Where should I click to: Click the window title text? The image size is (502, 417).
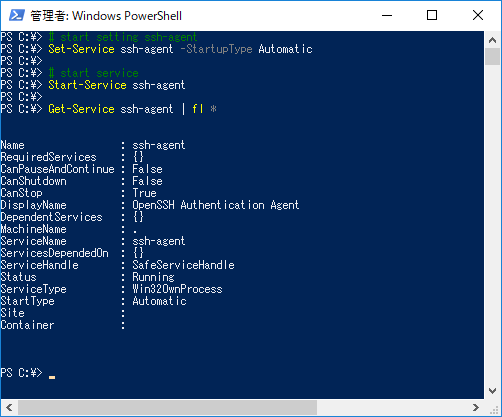pyautogui.click(x=106, y=16)
